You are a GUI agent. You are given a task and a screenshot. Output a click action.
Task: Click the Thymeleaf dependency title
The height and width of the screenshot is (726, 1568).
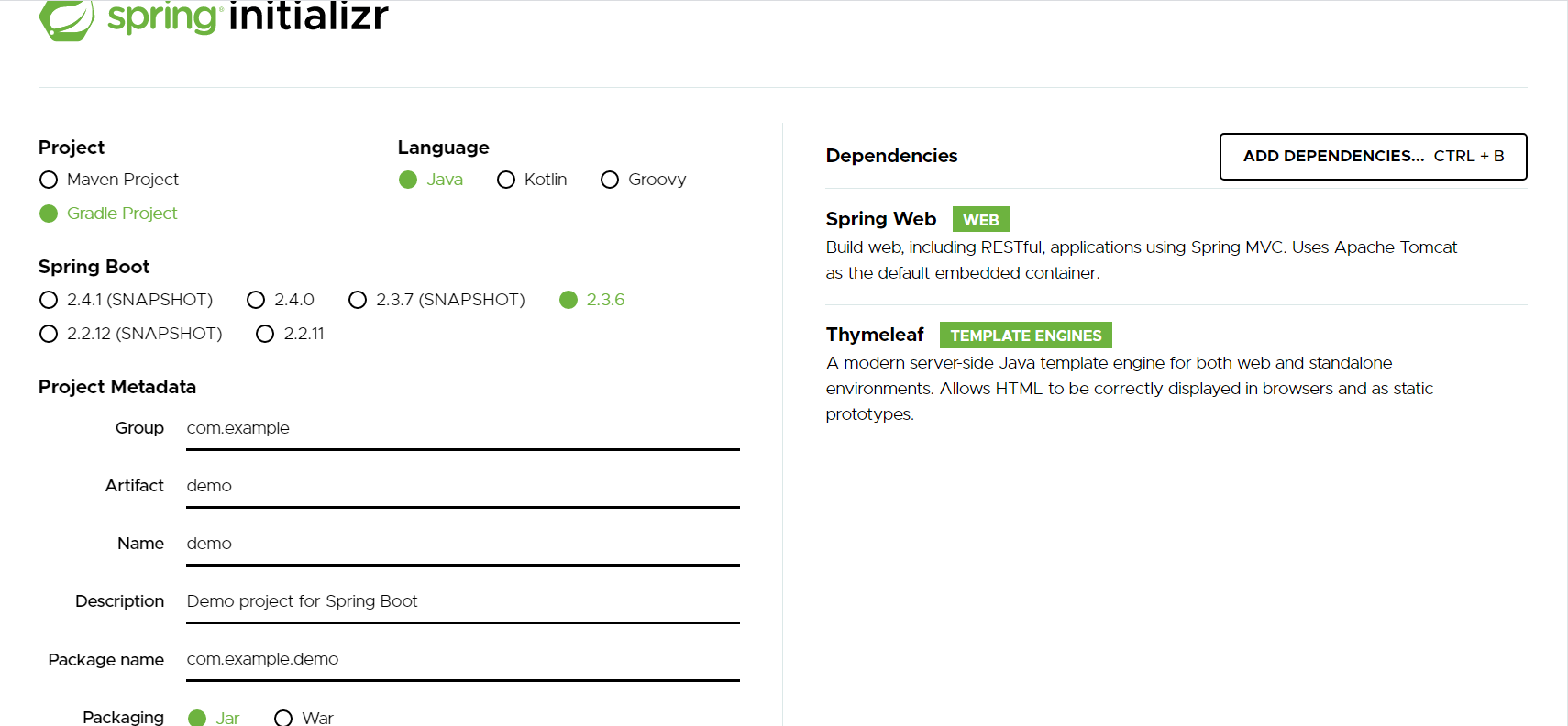pos(875,335)
